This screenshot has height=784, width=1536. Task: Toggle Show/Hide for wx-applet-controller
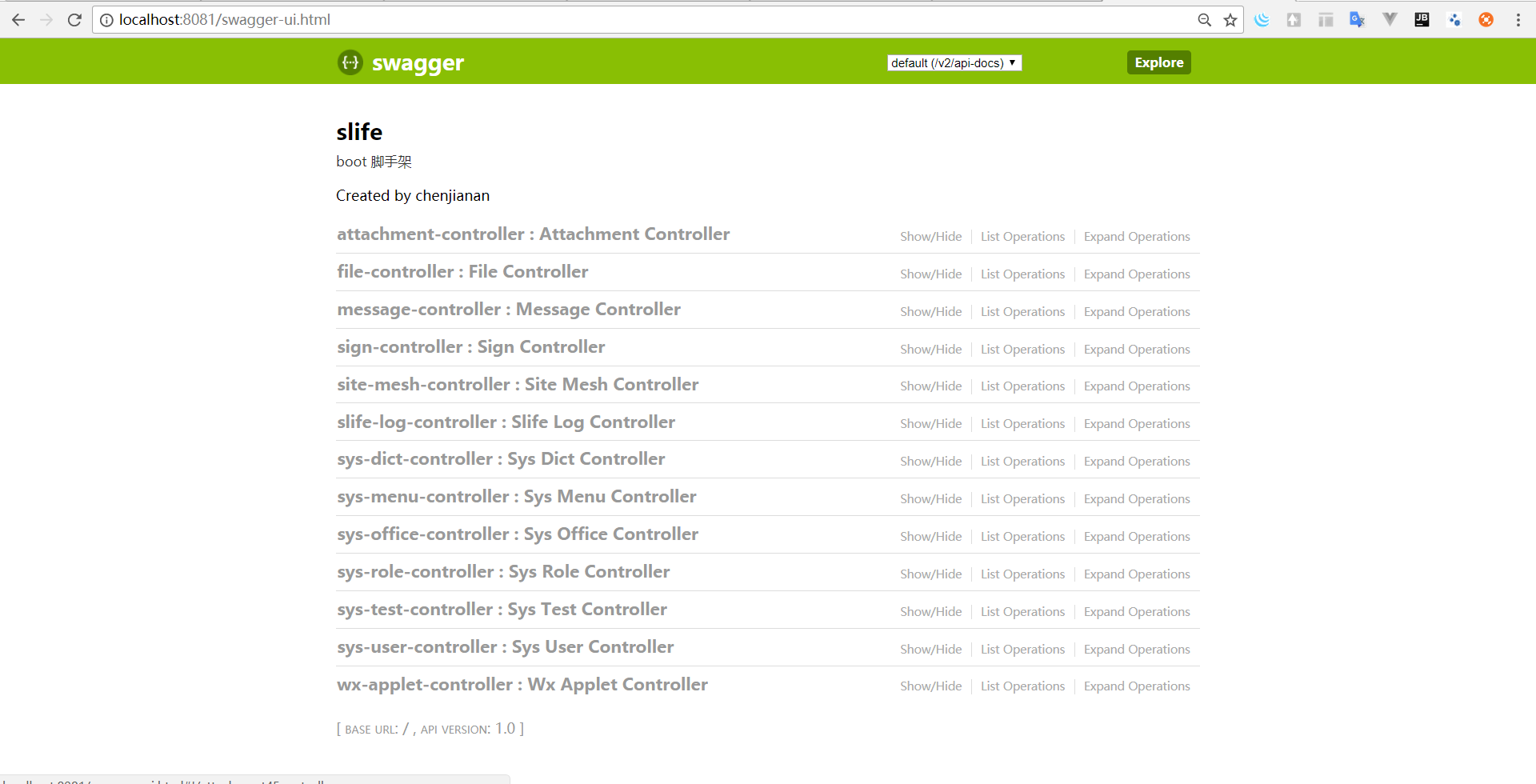[x=930, y=686]
